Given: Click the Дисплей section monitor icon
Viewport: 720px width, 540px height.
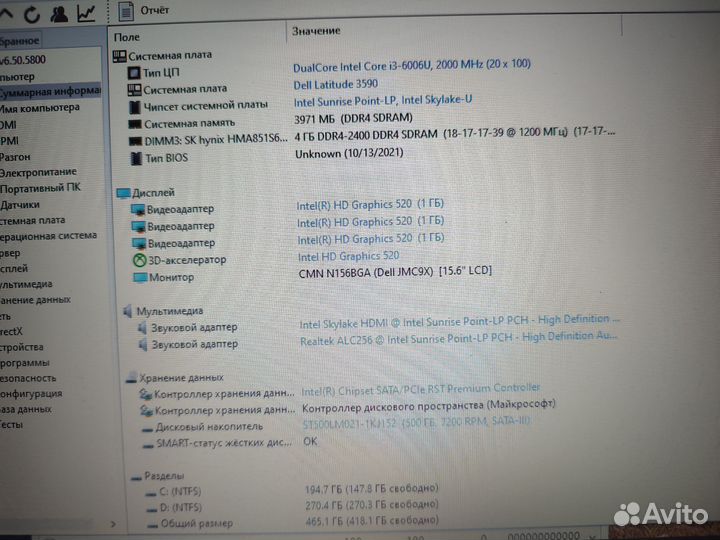Looking at the screenshot, I should pos(123,193).
